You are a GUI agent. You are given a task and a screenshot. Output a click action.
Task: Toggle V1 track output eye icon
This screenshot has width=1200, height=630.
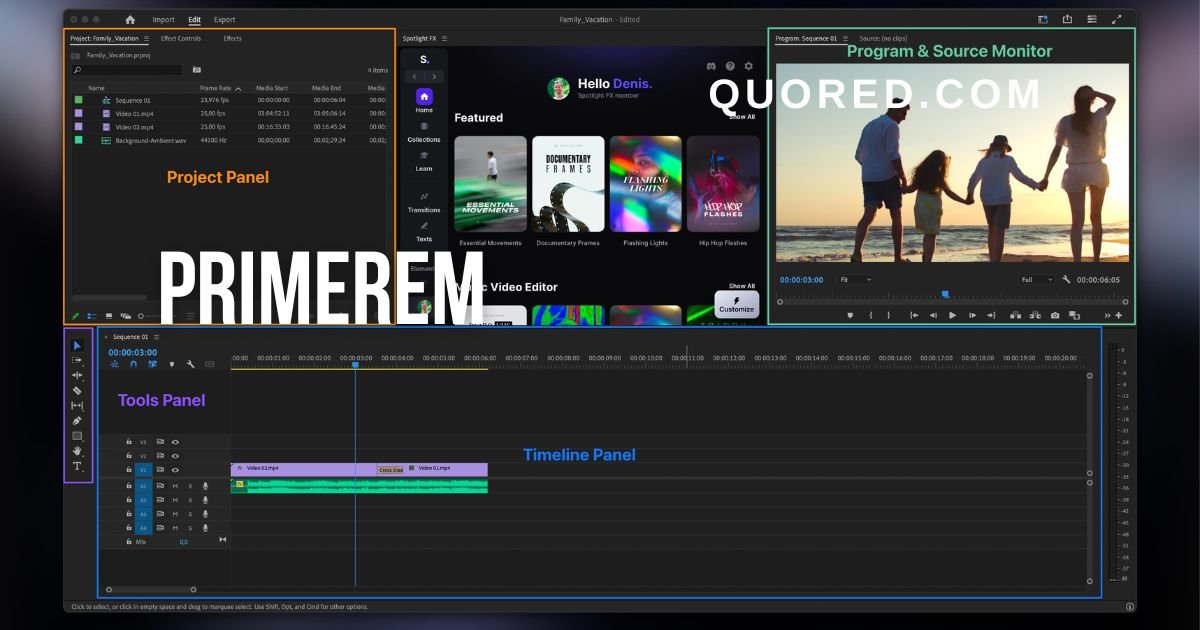[x=175, y=469]
